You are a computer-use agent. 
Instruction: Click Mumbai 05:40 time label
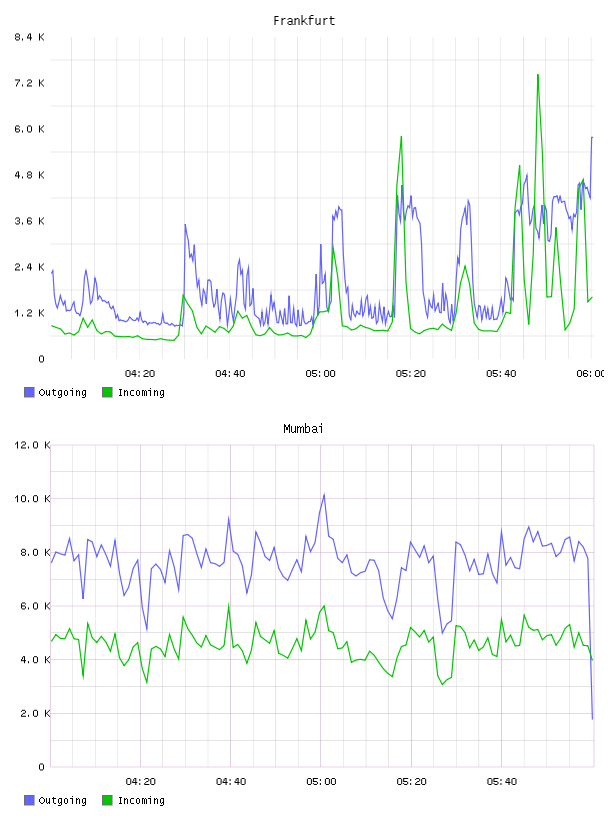[x=502, y=782]
